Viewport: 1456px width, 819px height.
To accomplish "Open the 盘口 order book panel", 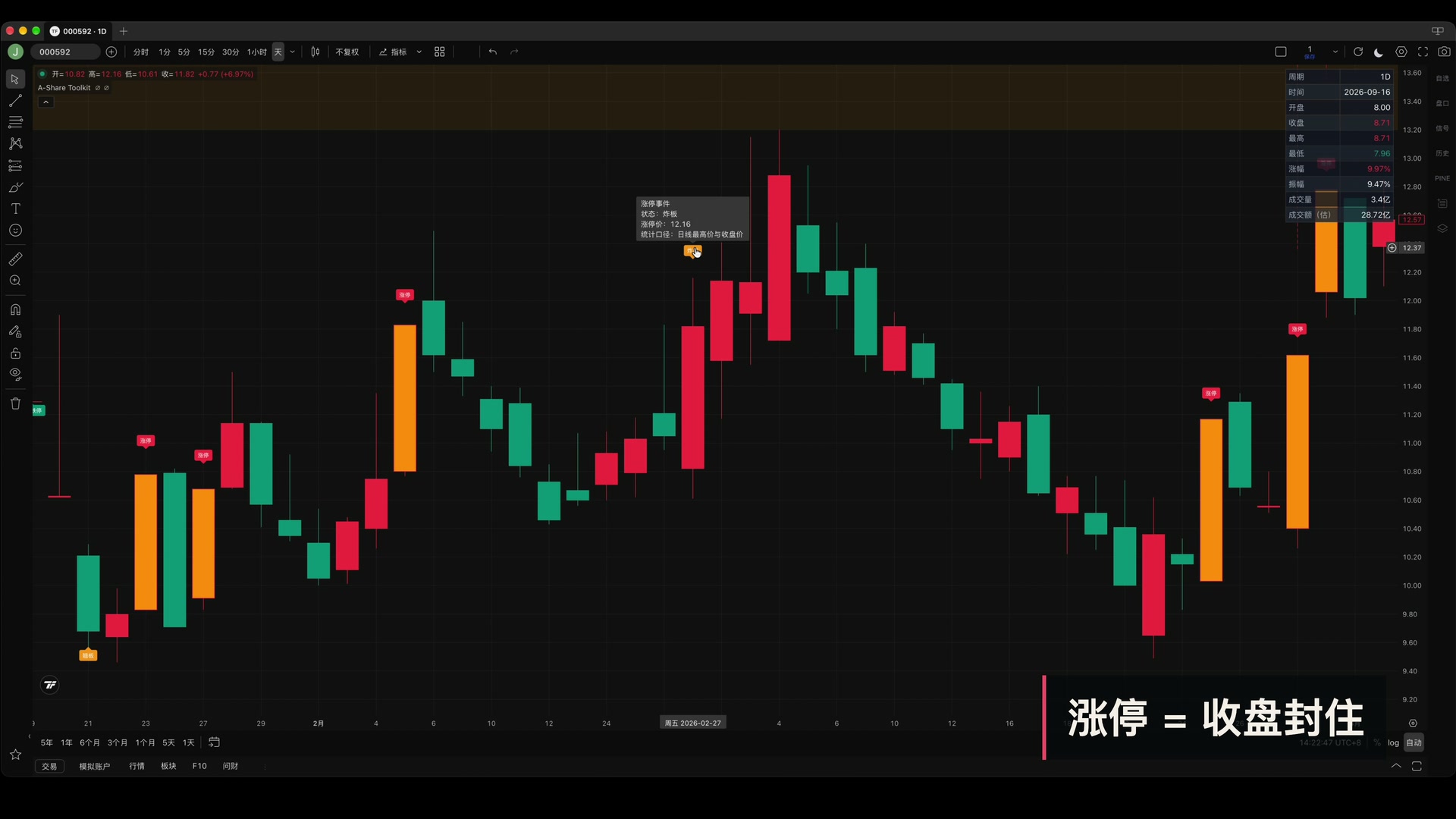I will point(1442,103).
